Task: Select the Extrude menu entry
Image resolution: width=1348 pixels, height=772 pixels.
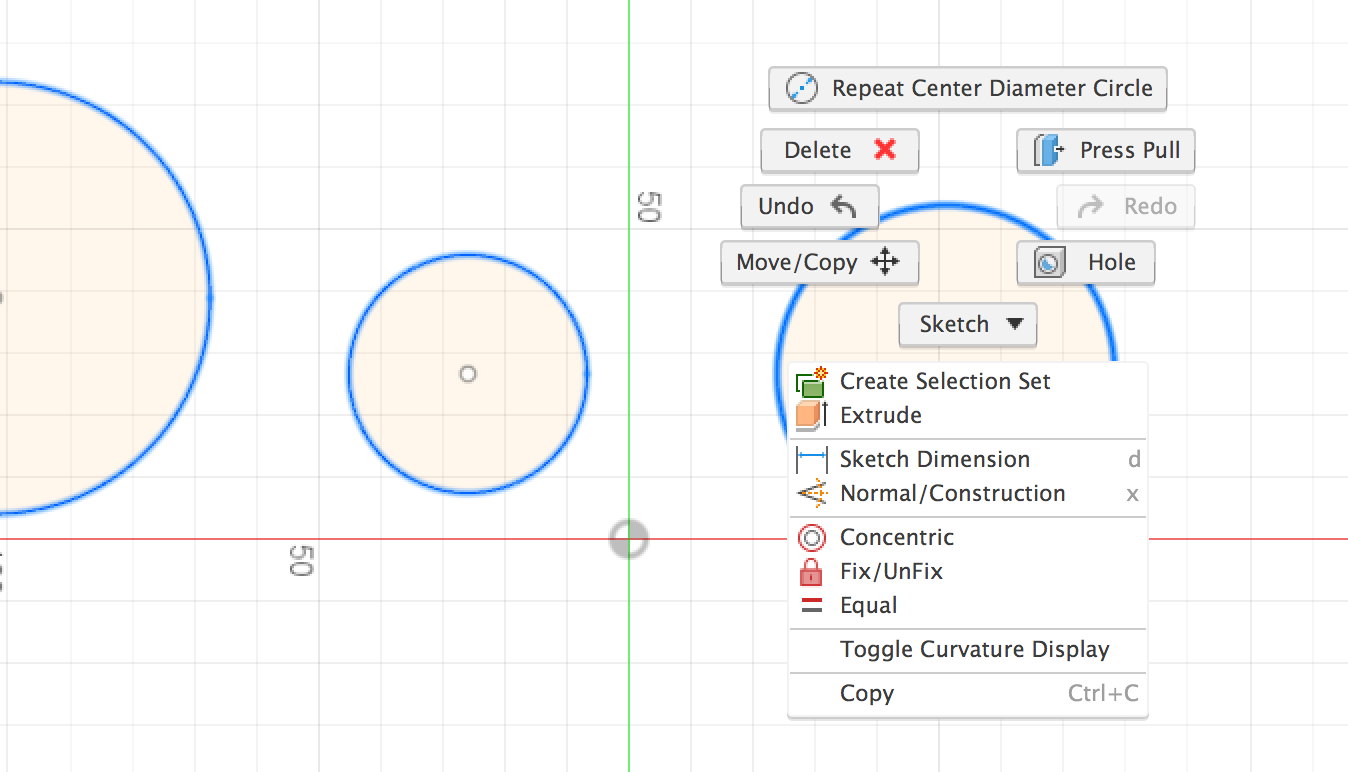Action: tap(881, 415)
